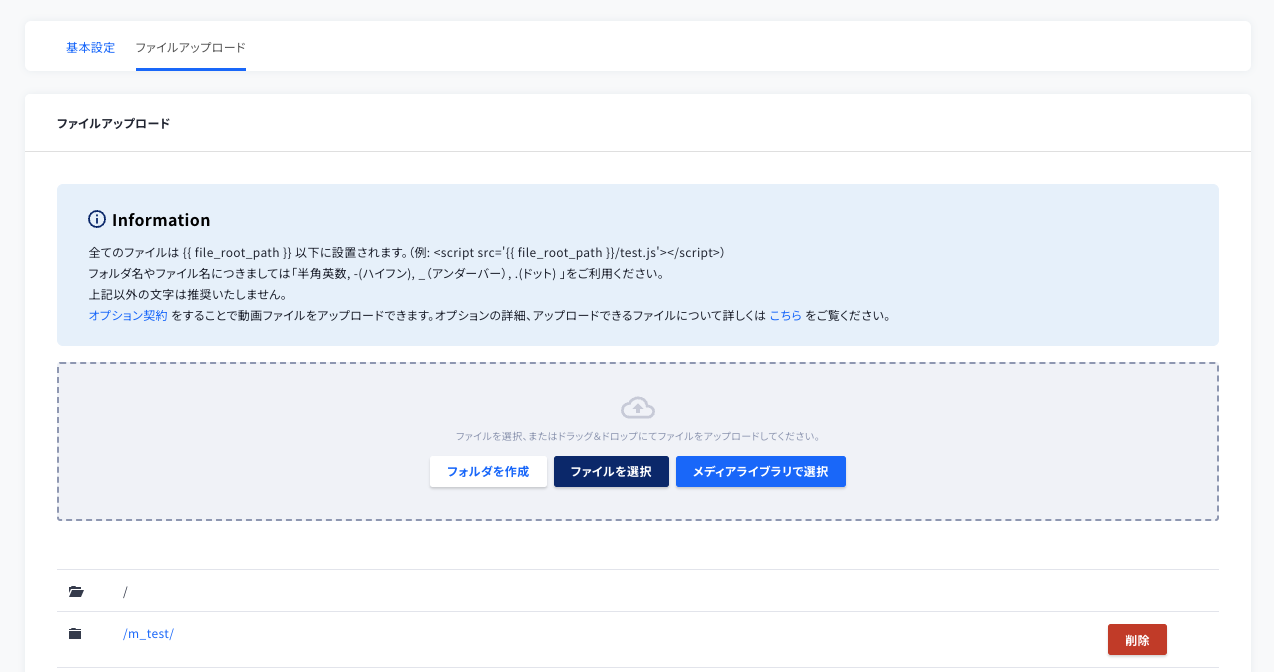Image resolution: width=1274 pixels, height=672 pixels.
Task: Open the 基本設定 tab
Action: (x=90, y=47)
